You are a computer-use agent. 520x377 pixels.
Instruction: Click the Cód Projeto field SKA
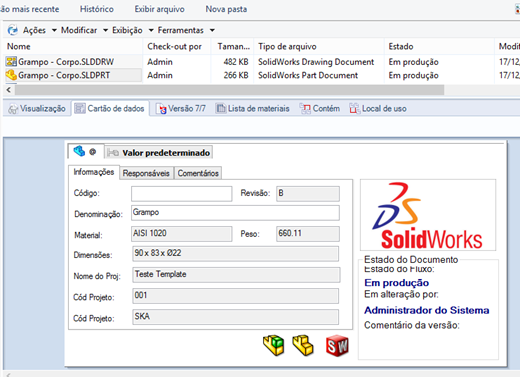coord(235,317)
